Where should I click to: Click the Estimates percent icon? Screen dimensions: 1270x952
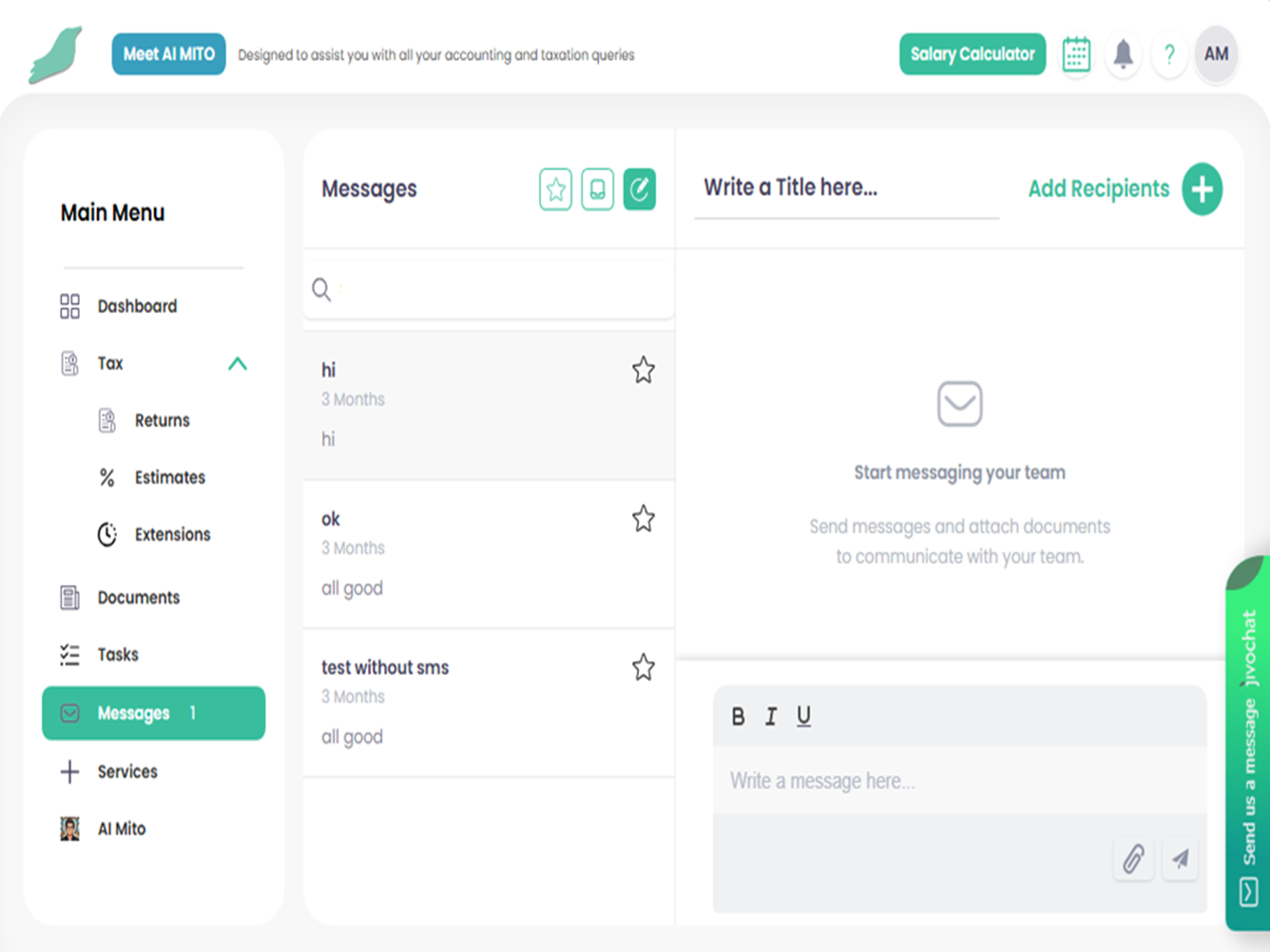(x=107, y=477)
